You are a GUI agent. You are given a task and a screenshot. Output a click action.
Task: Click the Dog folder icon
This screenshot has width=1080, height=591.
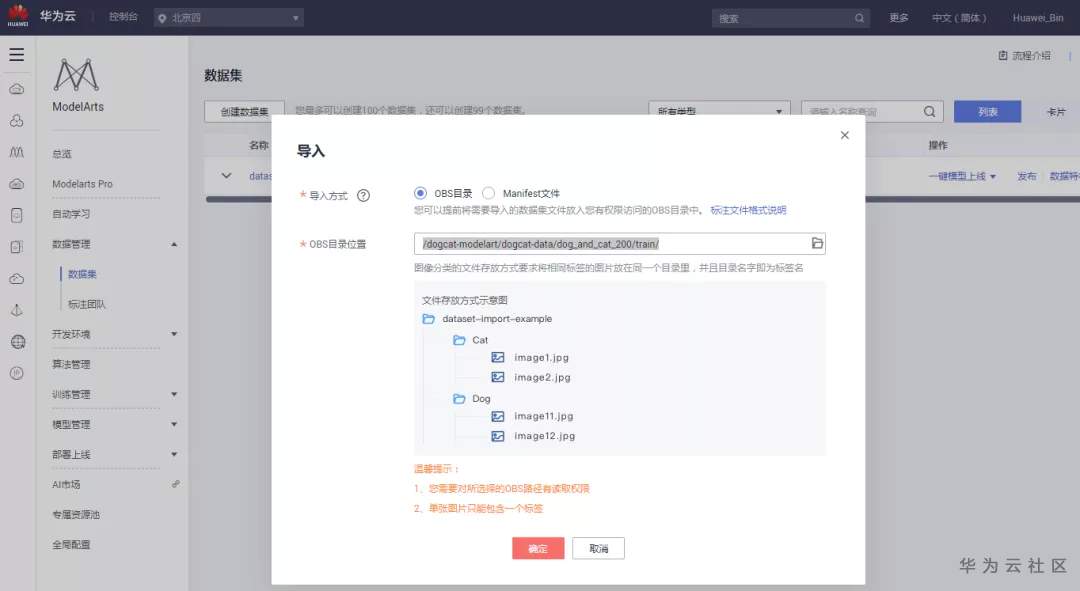(459, 399)
